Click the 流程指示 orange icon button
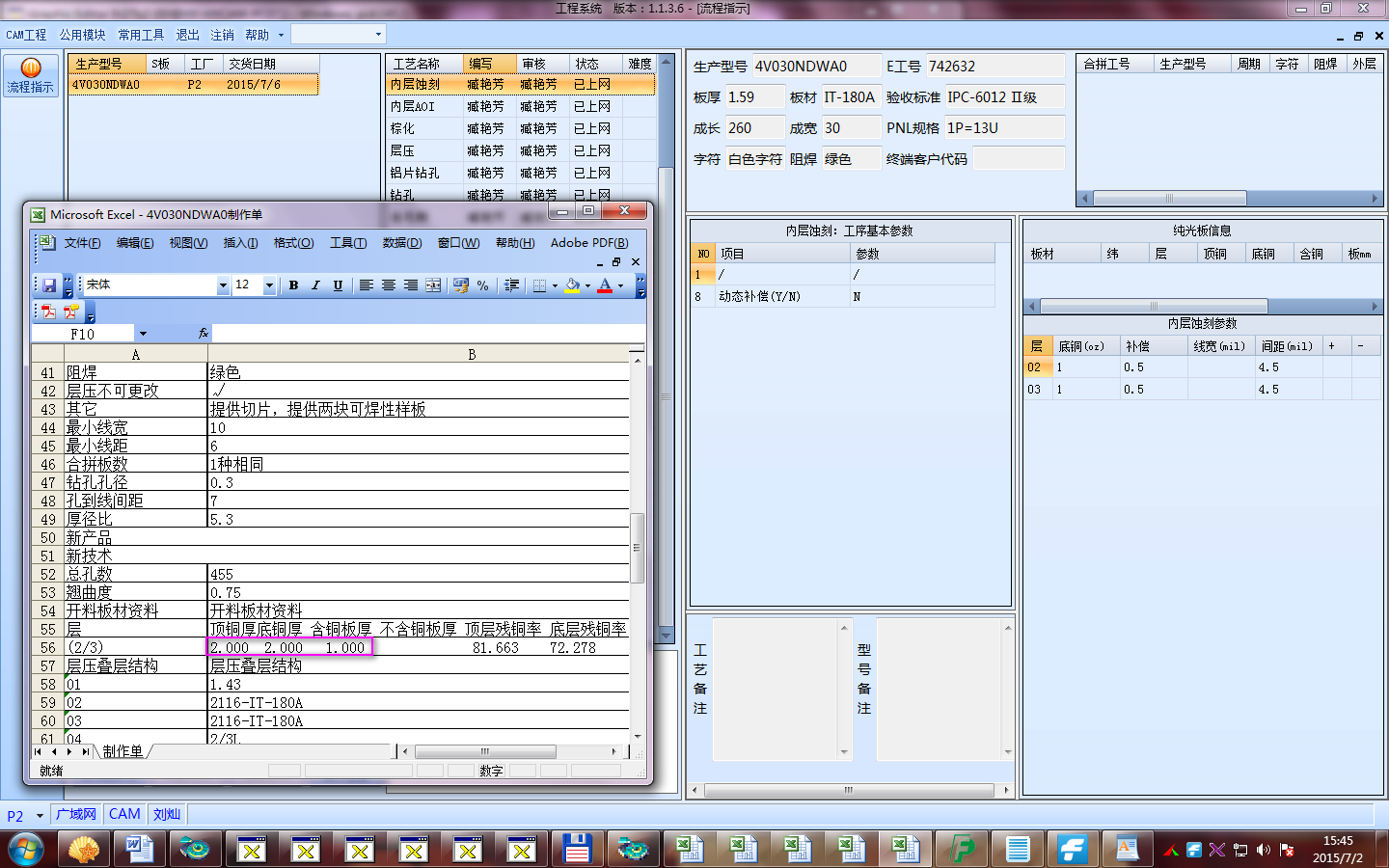This screenshot has width=1389, height=868. [31, 74]
